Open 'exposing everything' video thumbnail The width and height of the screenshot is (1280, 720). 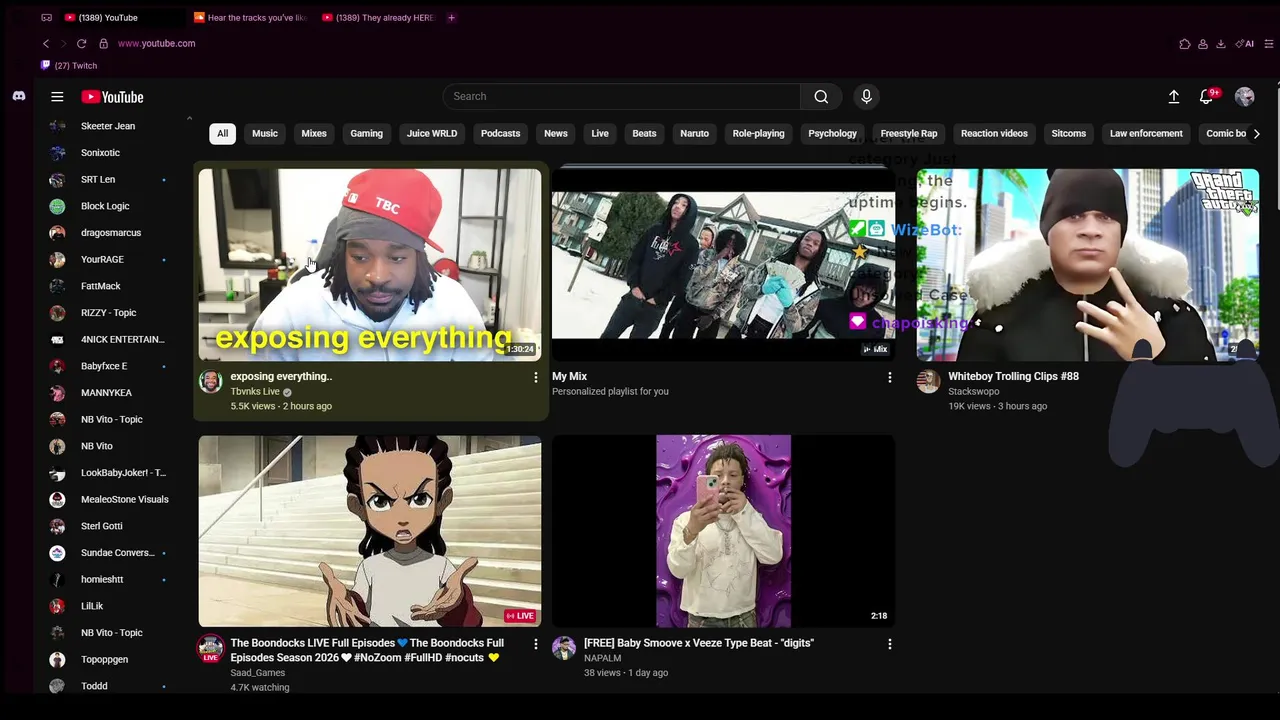370,265
